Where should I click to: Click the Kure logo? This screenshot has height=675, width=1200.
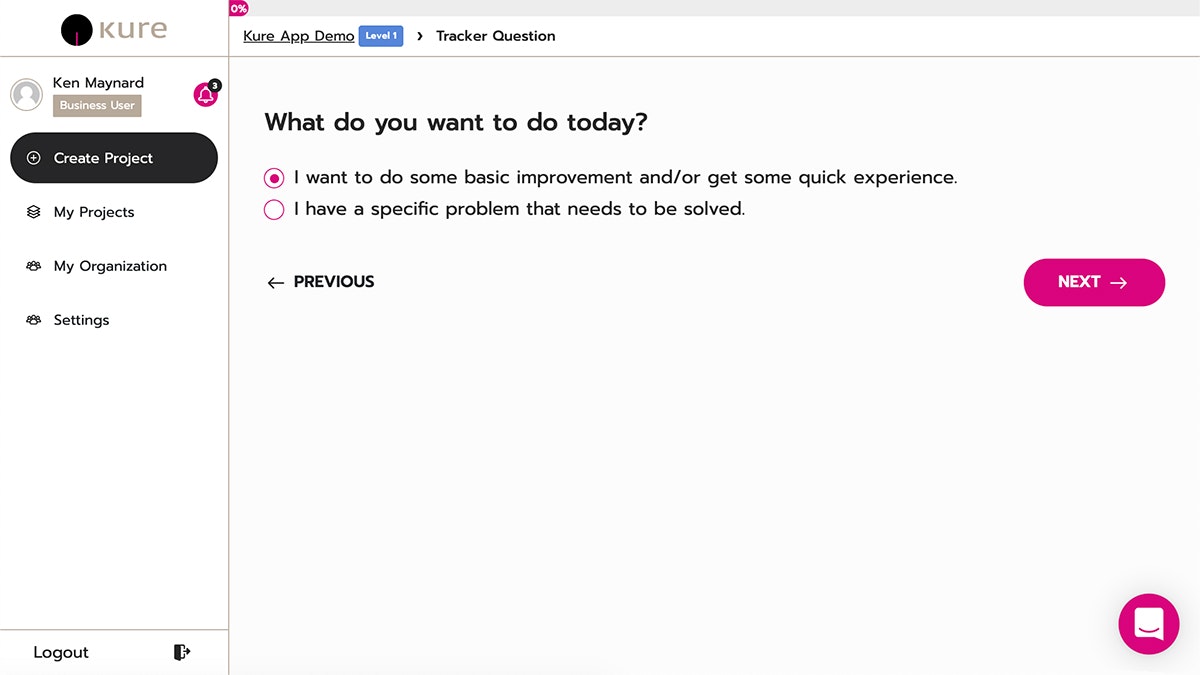point(114,29)
